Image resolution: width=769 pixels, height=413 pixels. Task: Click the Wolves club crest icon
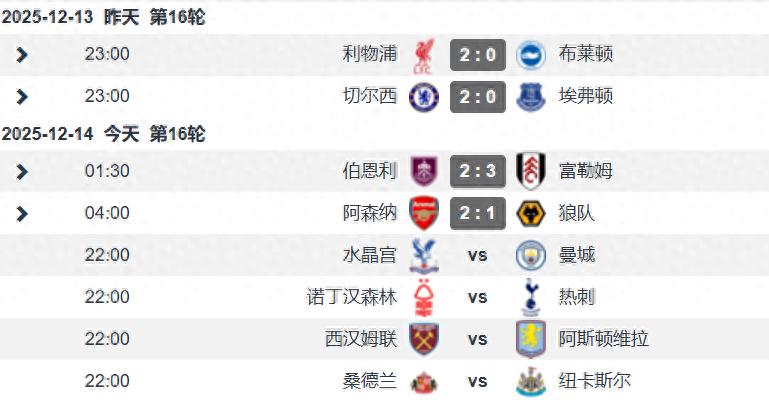tap(530, 213)
